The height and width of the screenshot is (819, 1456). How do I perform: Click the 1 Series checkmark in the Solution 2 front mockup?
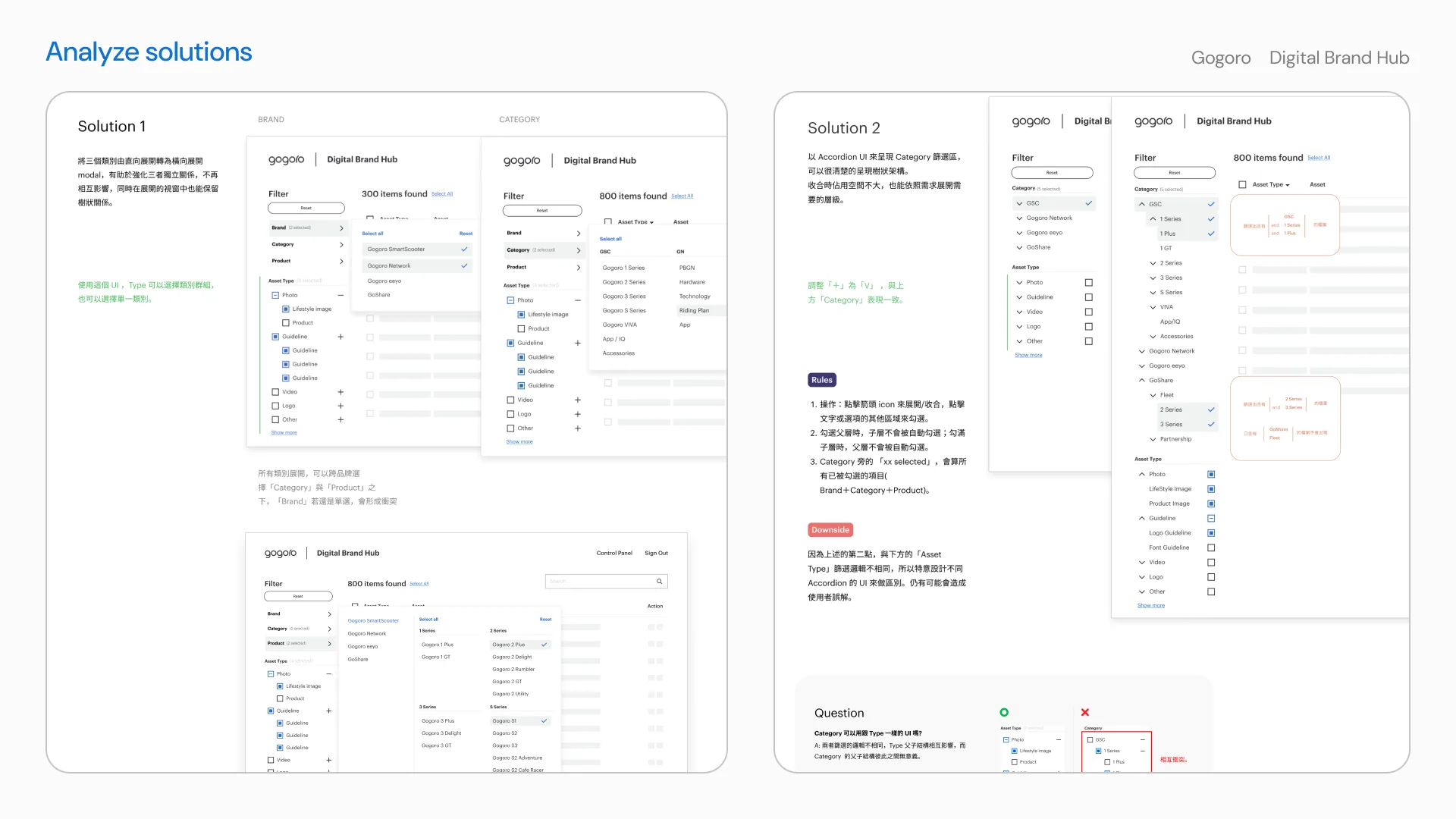[1211, 219]
